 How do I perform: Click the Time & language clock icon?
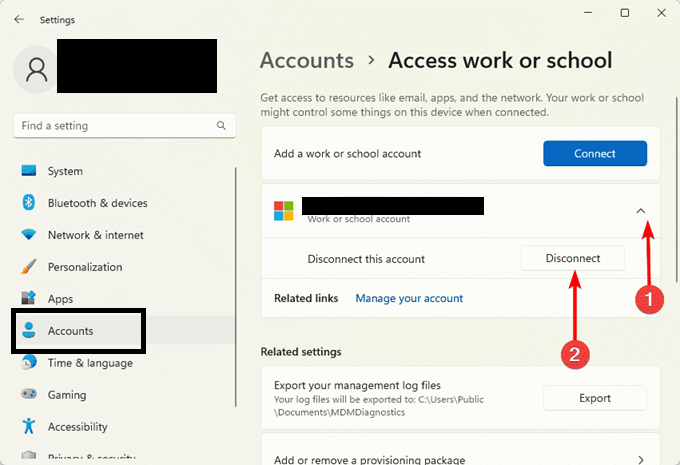coord(29,362)
